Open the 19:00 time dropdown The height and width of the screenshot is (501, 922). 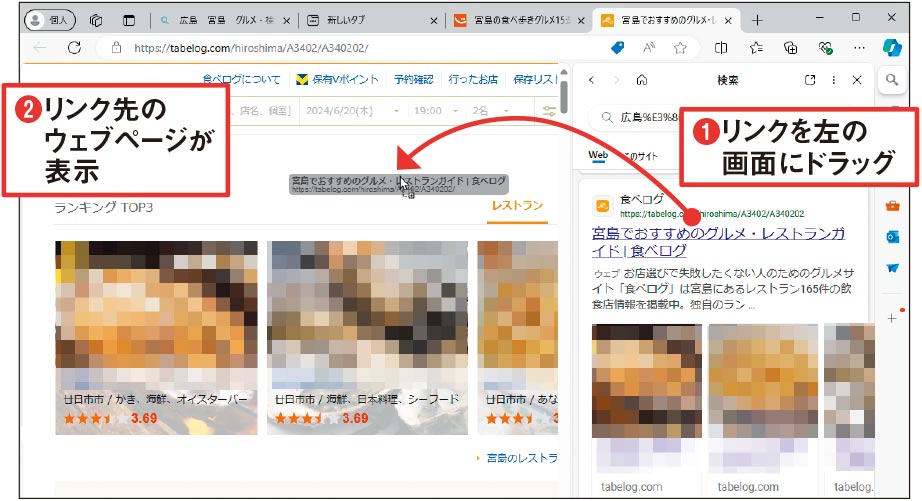[x=436, y=111]
